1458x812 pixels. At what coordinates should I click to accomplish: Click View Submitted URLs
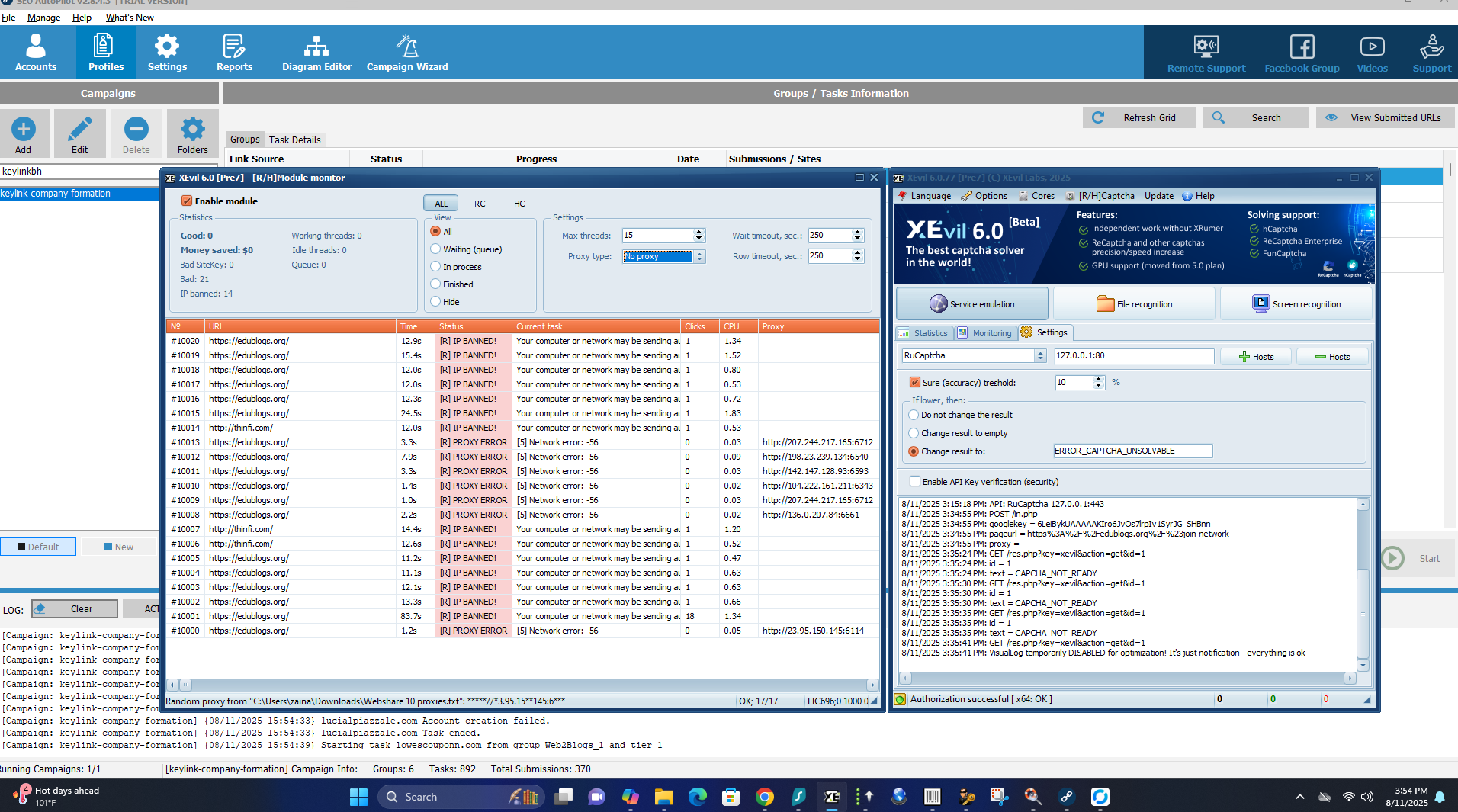(1385, 117)
